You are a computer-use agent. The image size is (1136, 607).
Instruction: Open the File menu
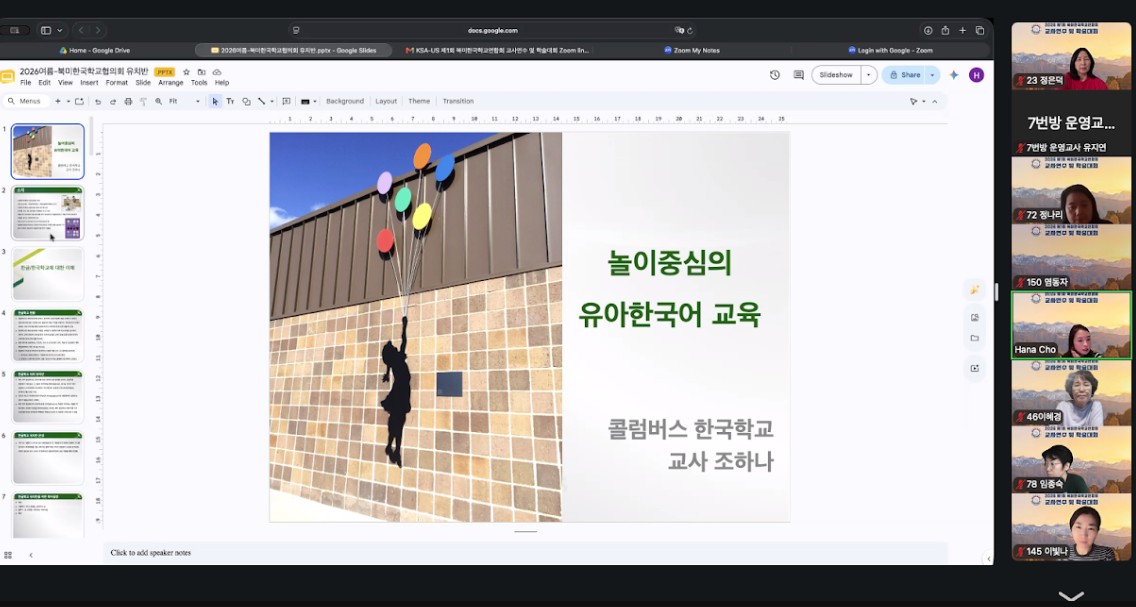pyautogui.click(x=25, y=83)
